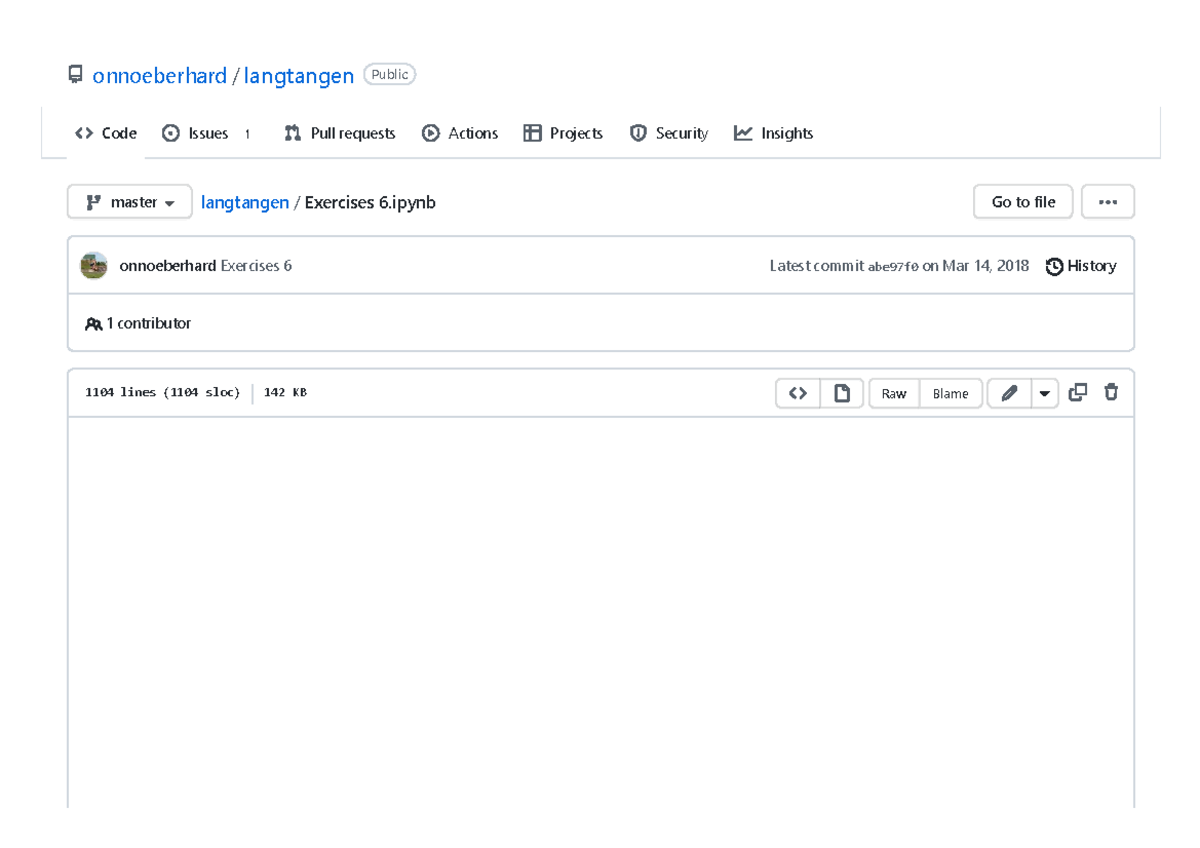Open commit hash abe97f0

click(893, 266)
